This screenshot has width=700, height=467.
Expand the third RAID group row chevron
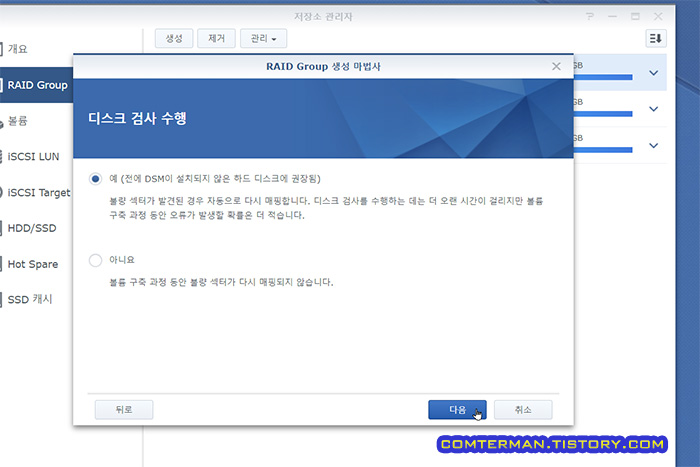(x=654, y=145)
